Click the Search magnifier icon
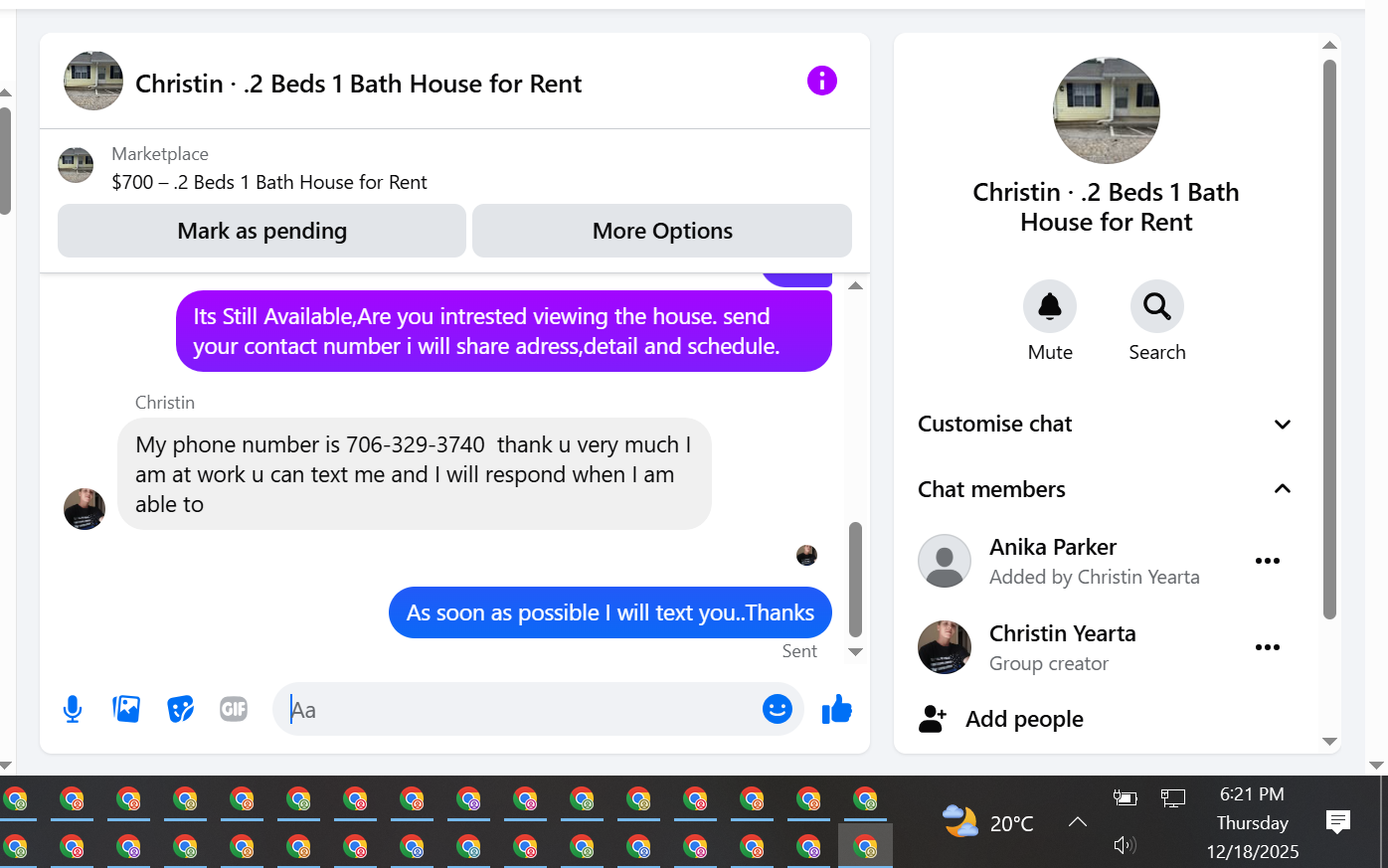The height and width of the screenshot is (868, 1388). pyautogui.click(x=1157, y=306)
